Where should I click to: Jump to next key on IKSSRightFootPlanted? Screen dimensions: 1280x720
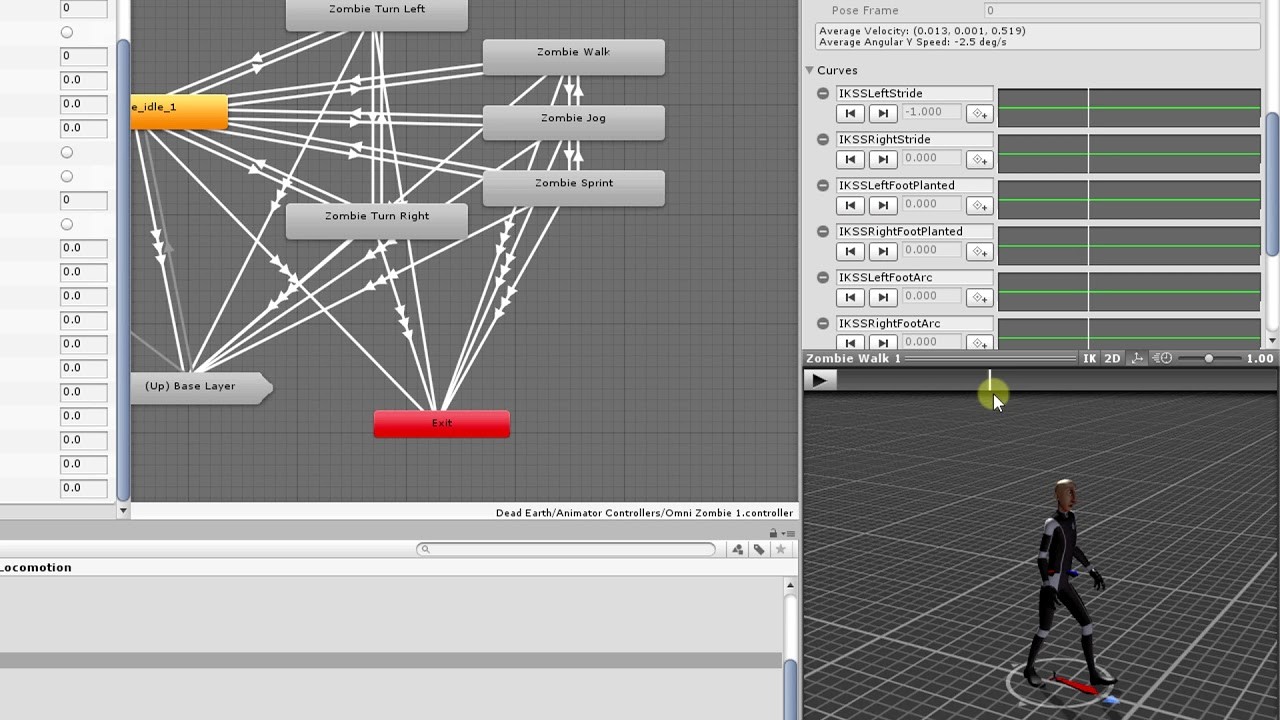point(883,251)
